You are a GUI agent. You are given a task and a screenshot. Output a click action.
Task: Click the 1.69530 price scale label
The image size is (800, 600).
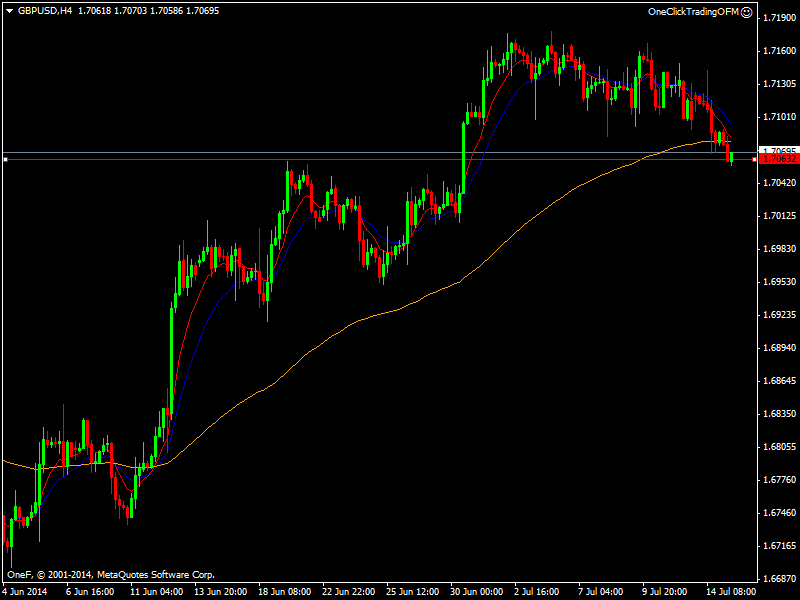coord(779,282)
